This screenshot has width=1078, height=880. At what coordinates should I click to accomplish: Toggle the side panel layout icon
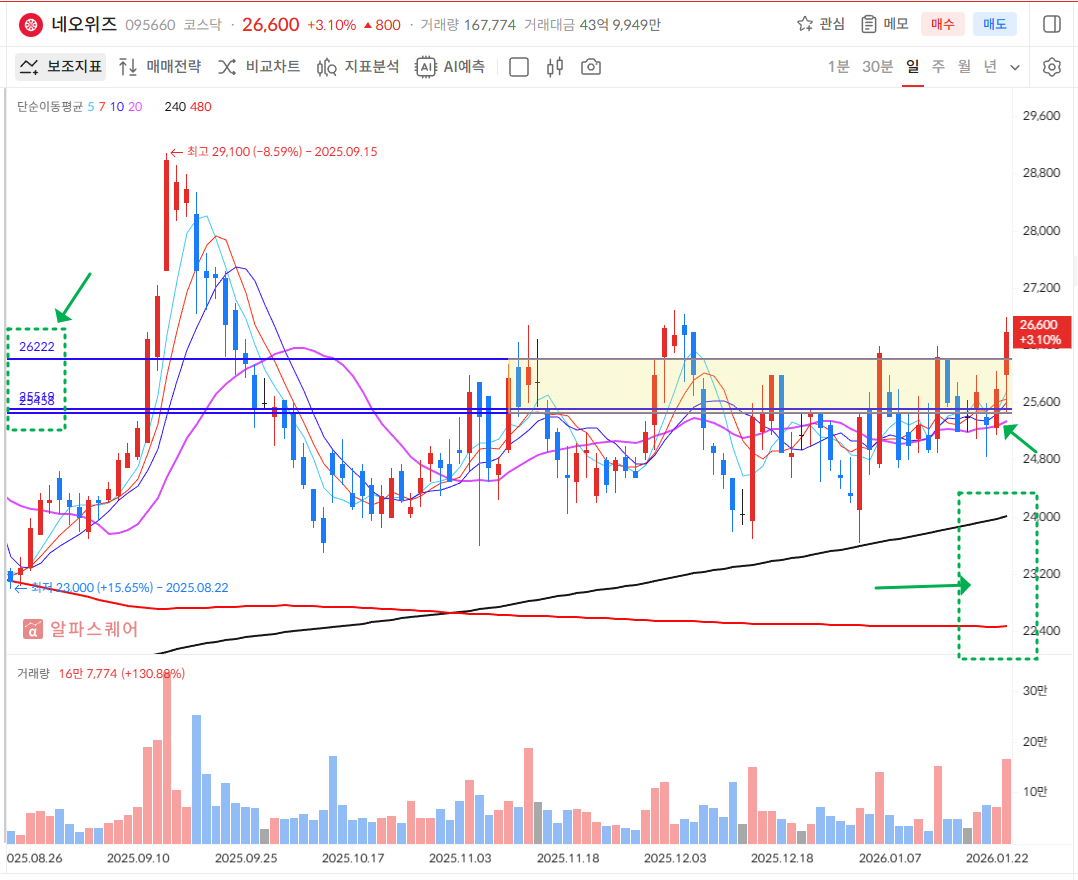pyautogui.click(x=1051, y=24)
